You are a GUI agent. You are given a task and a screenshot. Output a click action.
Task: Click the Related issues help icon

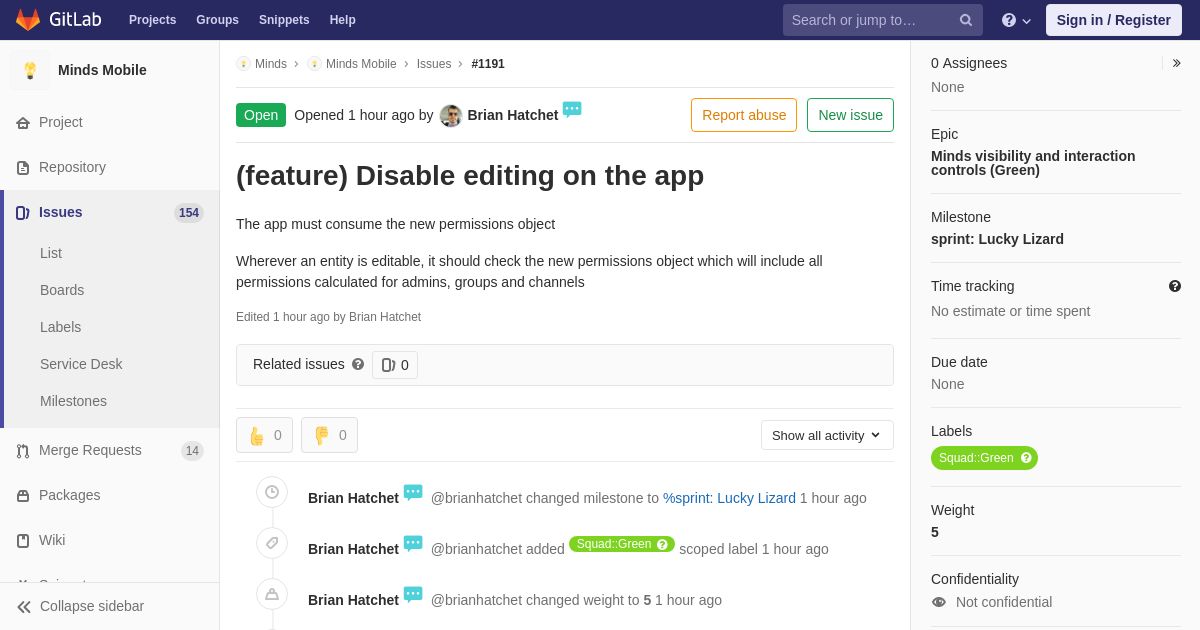358,365
